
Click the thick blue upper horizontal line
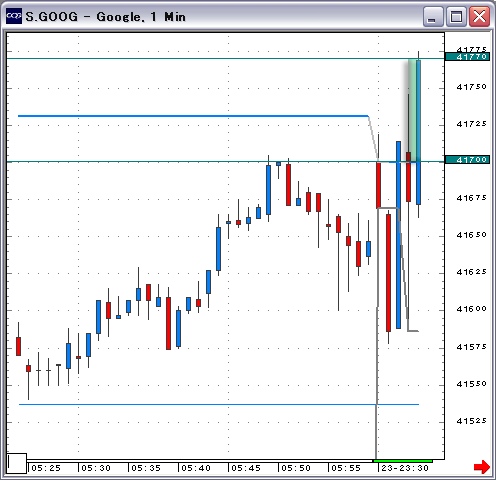(193, 116)
